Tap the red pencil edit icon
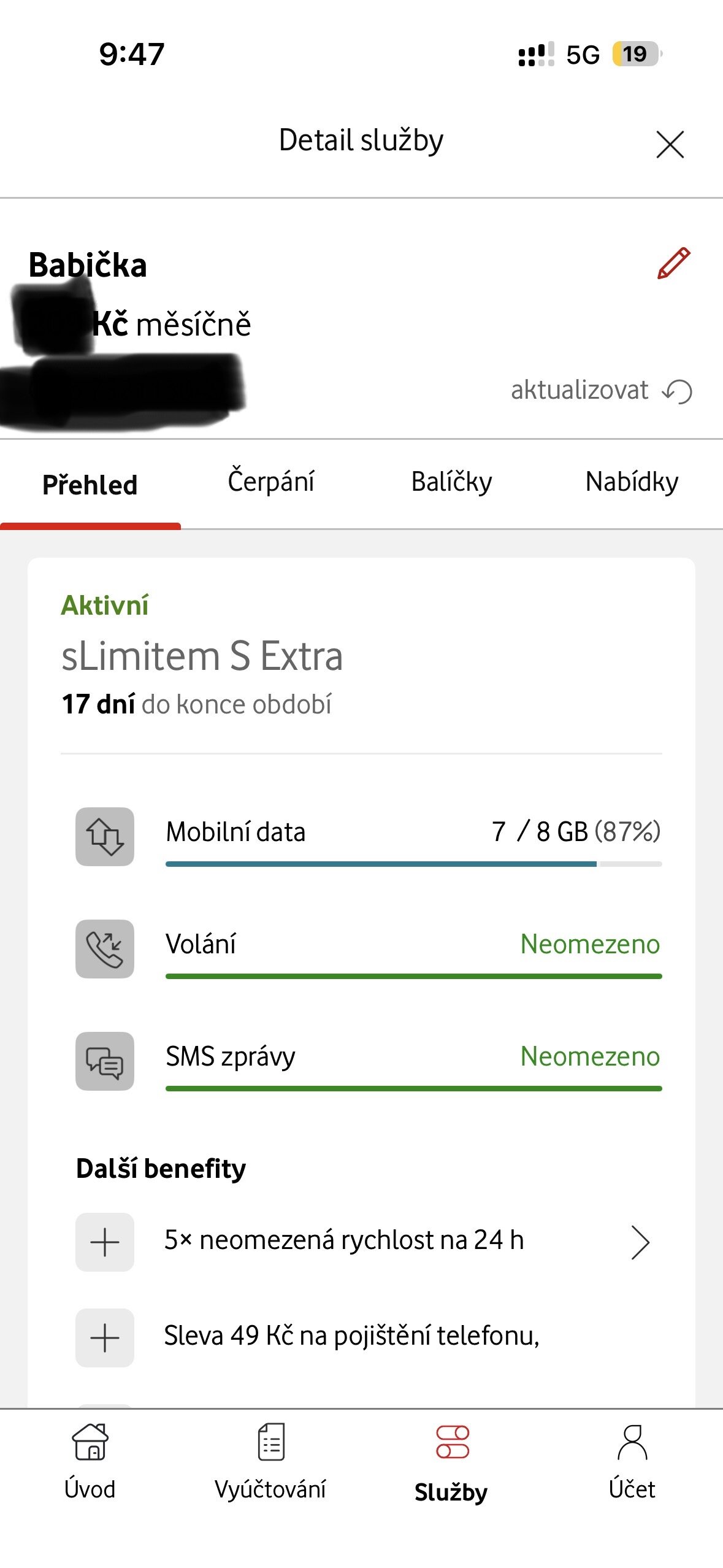Screen dimensions: 723x1568 tap(673, 264)
